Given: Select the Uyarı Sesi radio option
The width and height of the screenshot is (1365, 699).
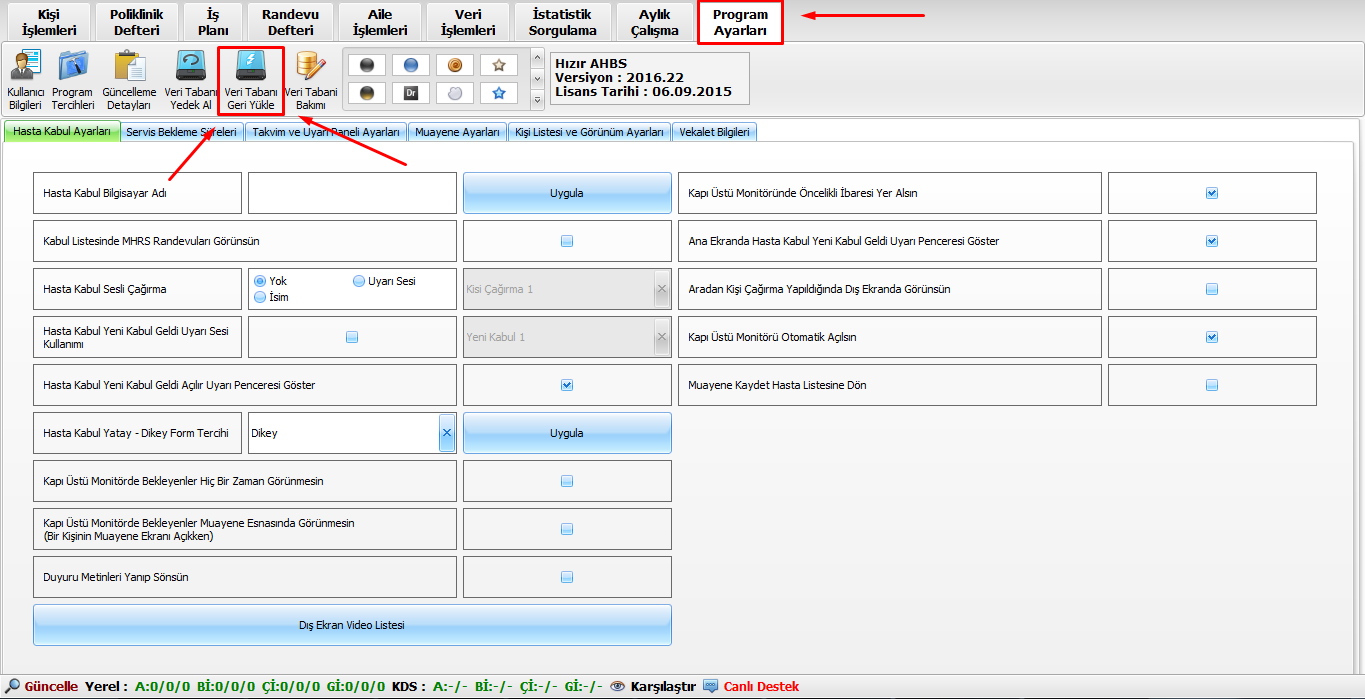Looking at the screenshot, I should [359, 281].
